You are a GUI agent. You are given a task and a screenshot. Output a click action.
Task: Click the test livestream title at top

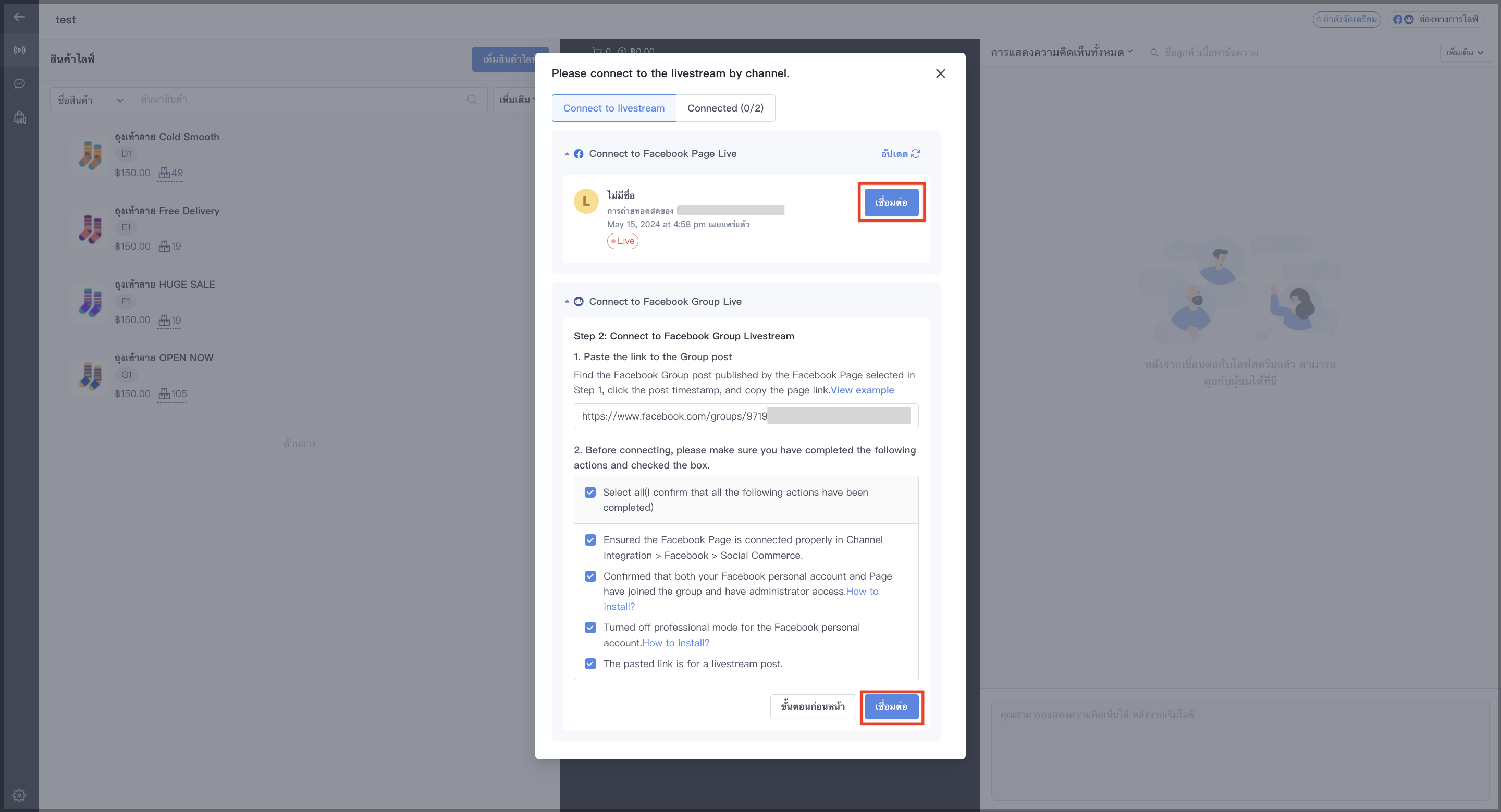pyautogui.click(x=65, y=20)
